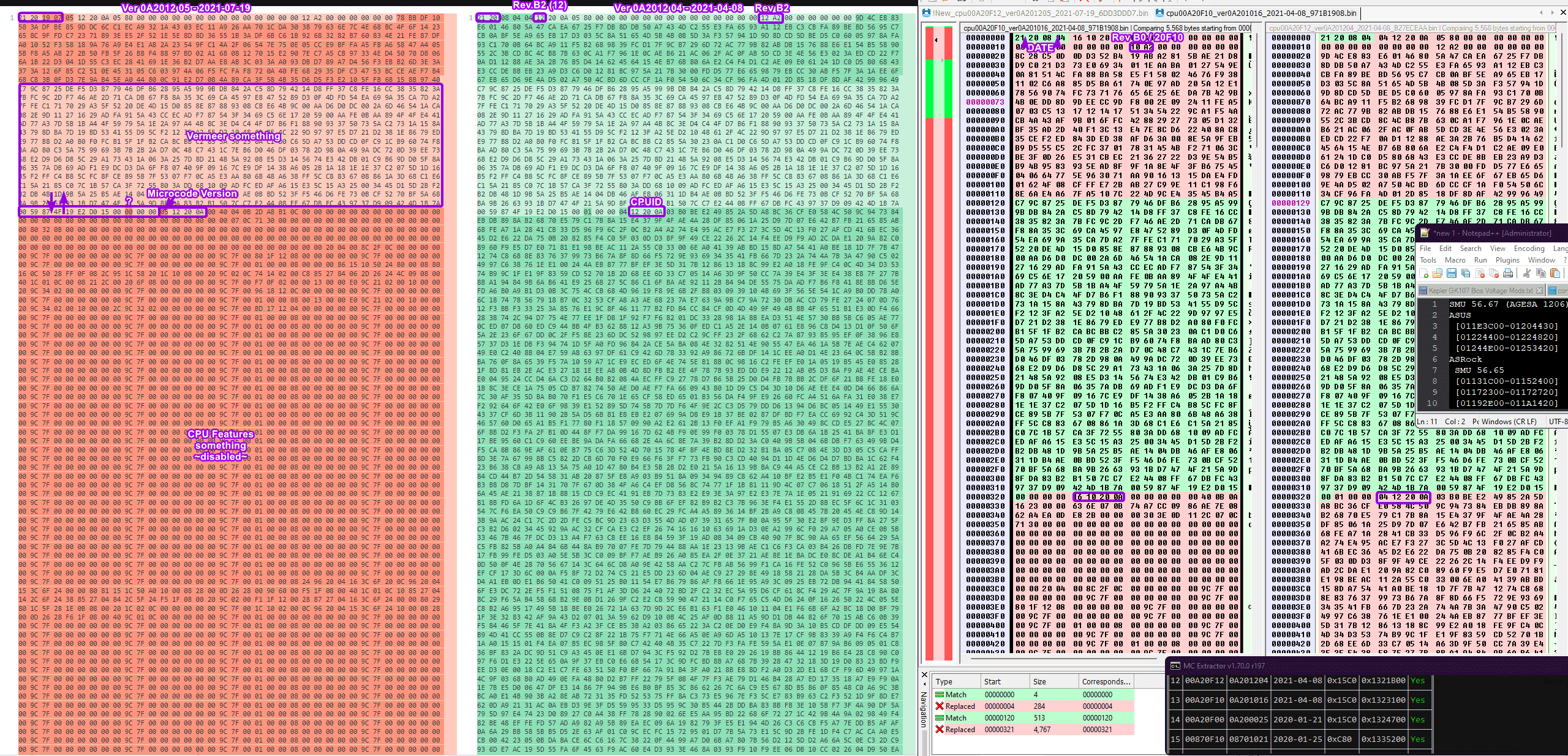The width and height of the screenshot is (1568, 756).
Task: Click the left arrow marker in comparison overview
Action: (936, 40)
